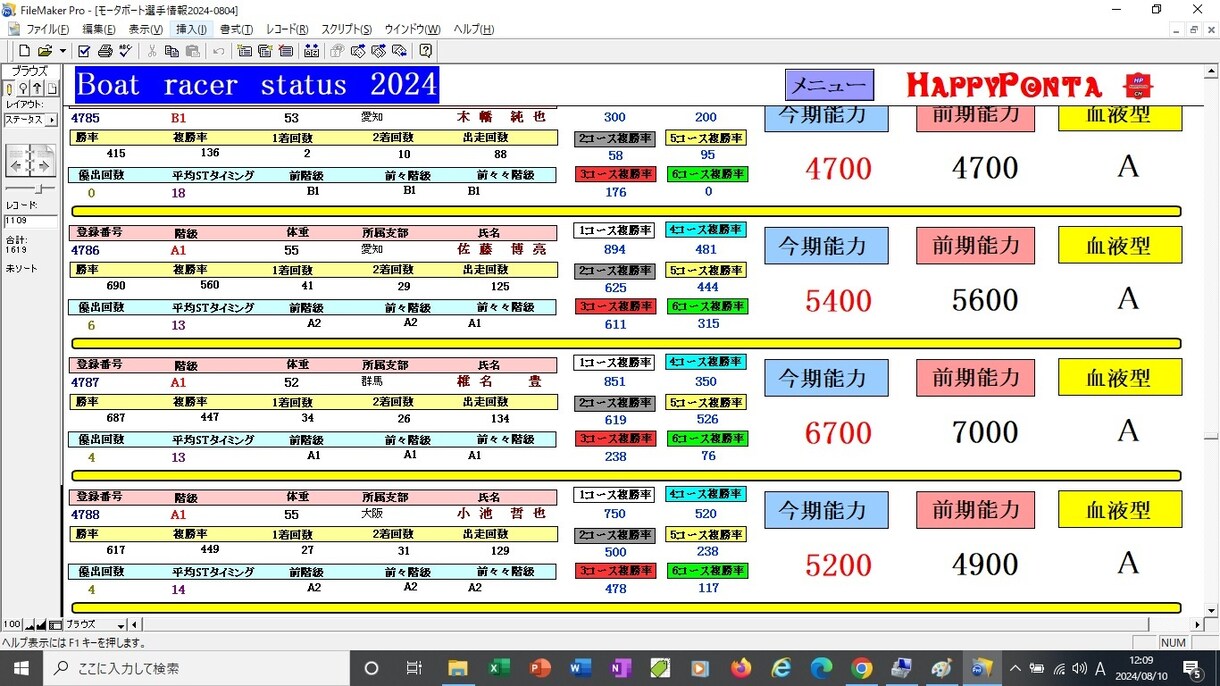Switch to Browse mode pencil icon
Viewport: 1220px width, 686px height.
(10, 89)
